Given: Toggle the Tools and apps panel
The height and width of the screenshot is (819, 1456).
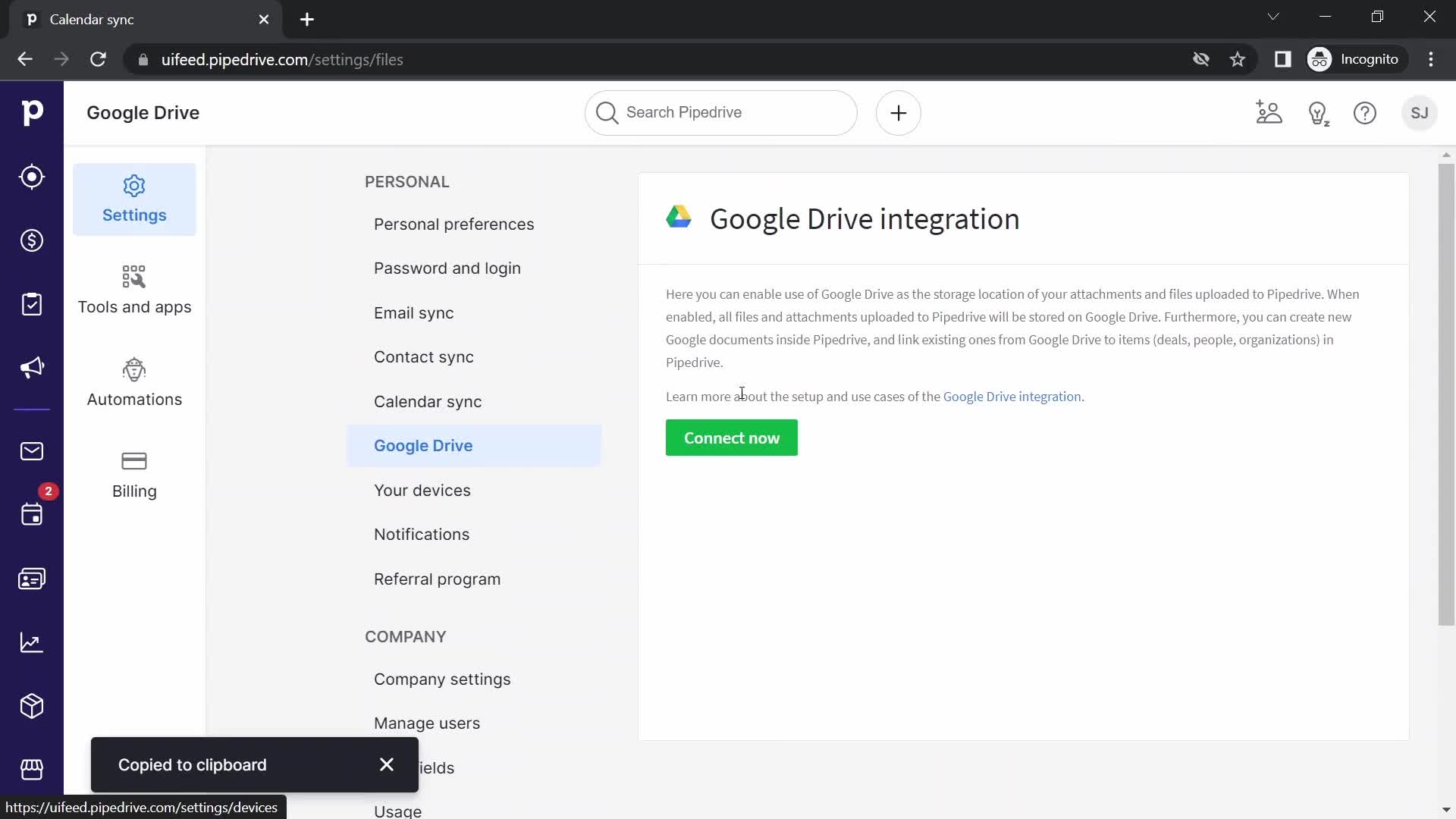Looking at the screenshot, I should pos(134,288).
